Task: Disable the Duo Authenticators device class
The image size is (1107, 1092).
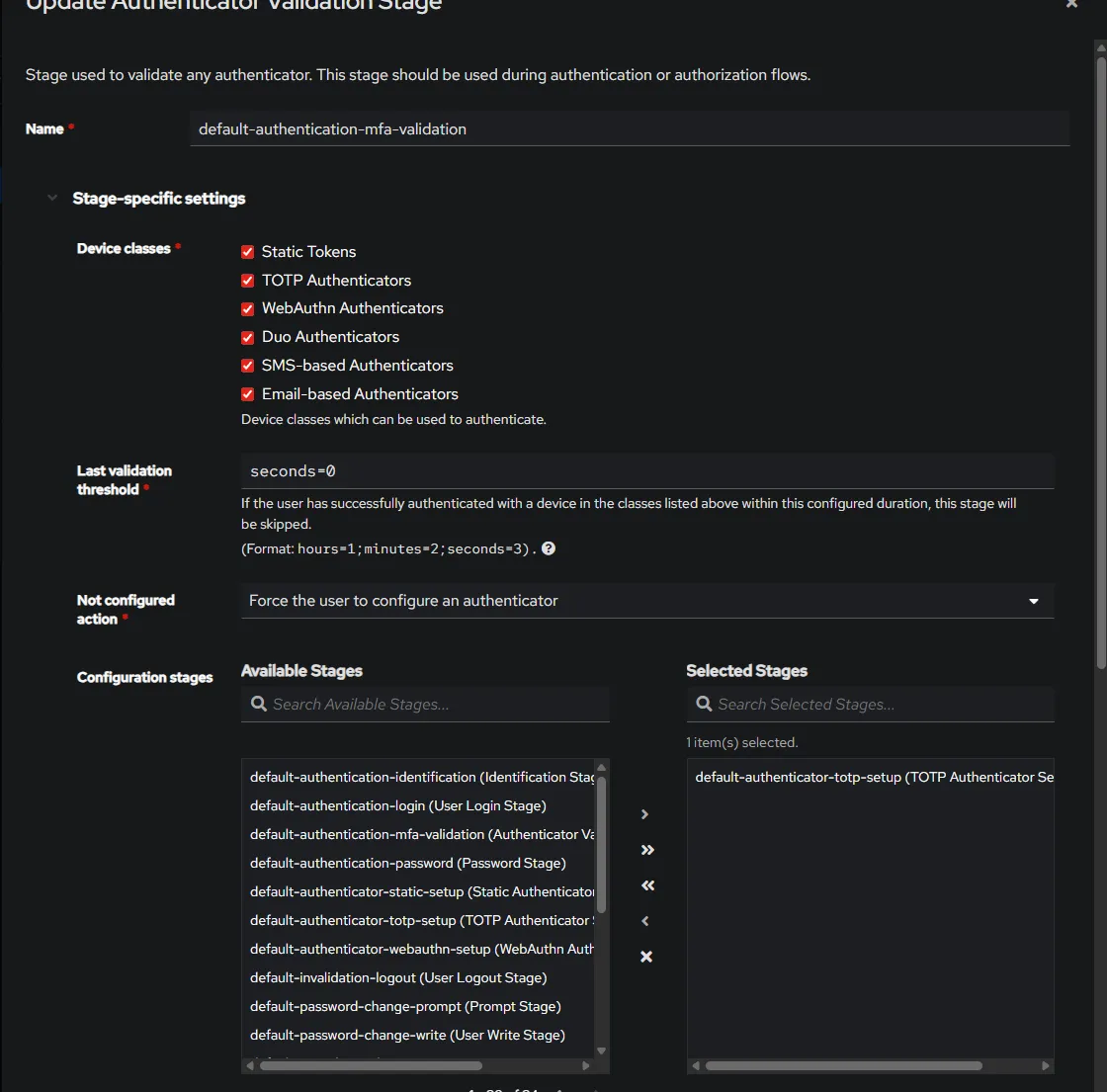Action: [248, 337]
